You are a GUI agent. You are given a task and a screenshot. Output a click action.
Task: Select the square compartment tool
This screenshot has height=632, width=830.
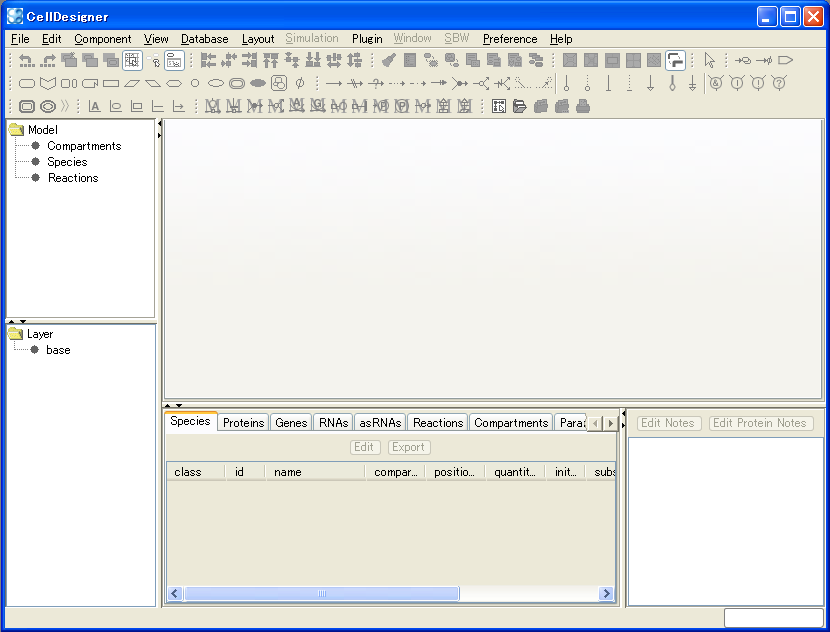tap(26, 107)
